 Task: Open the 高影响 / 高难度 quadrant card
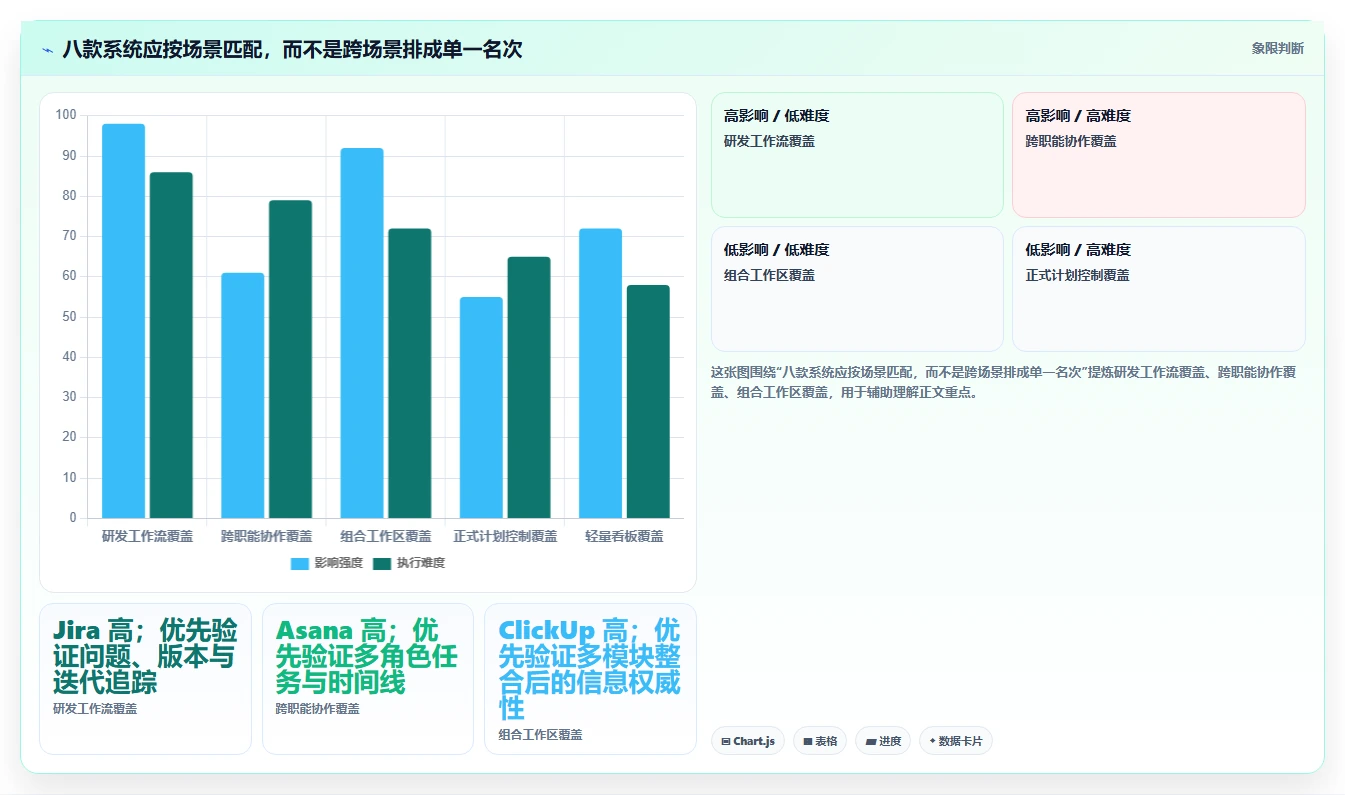[1159, 155]
